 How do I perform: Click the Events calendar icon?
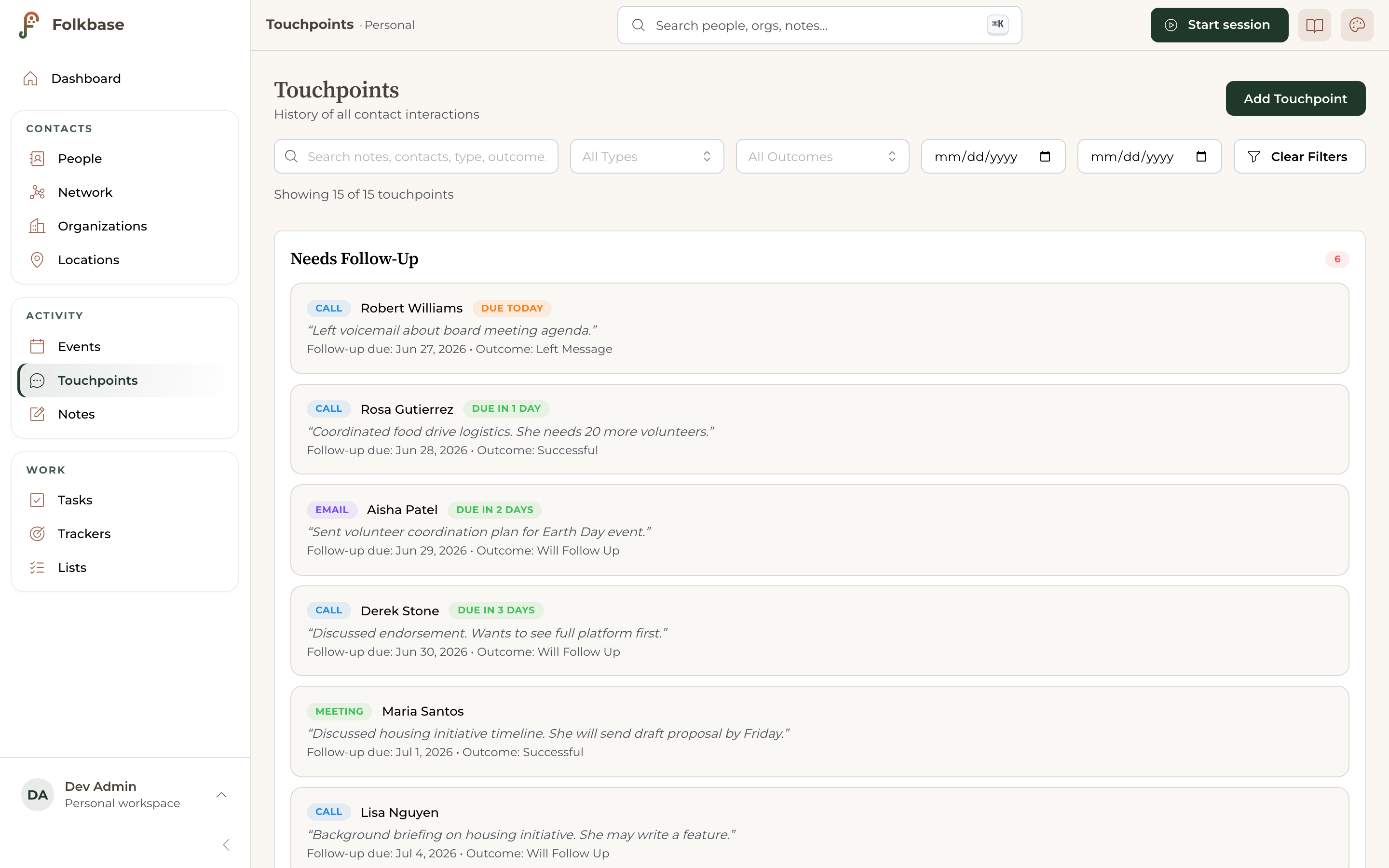click(x=37, y=347)
